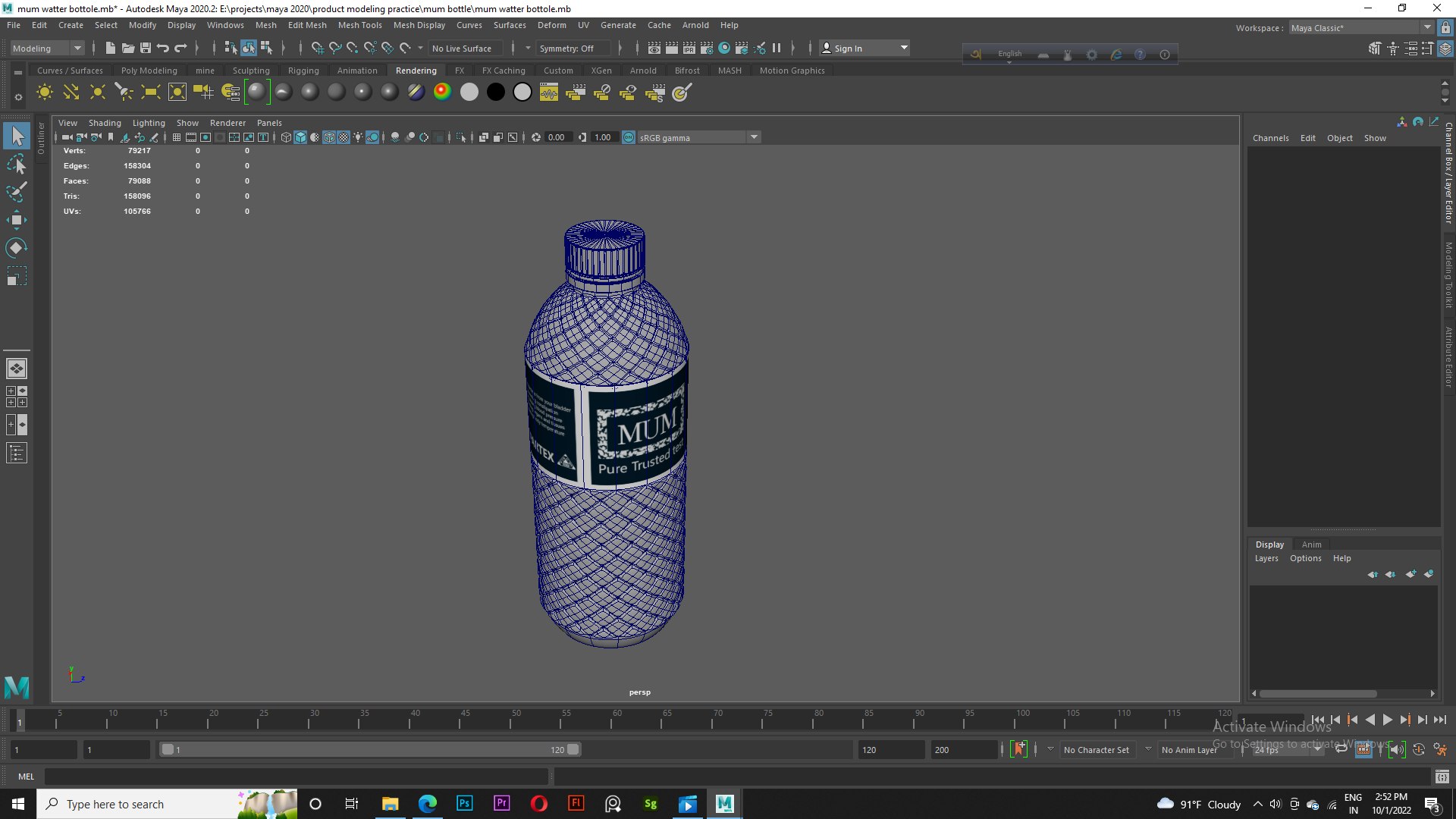
Task: Open the Modeling menu set dropdown
Action: pyautogui.click(x=47, y=48)
